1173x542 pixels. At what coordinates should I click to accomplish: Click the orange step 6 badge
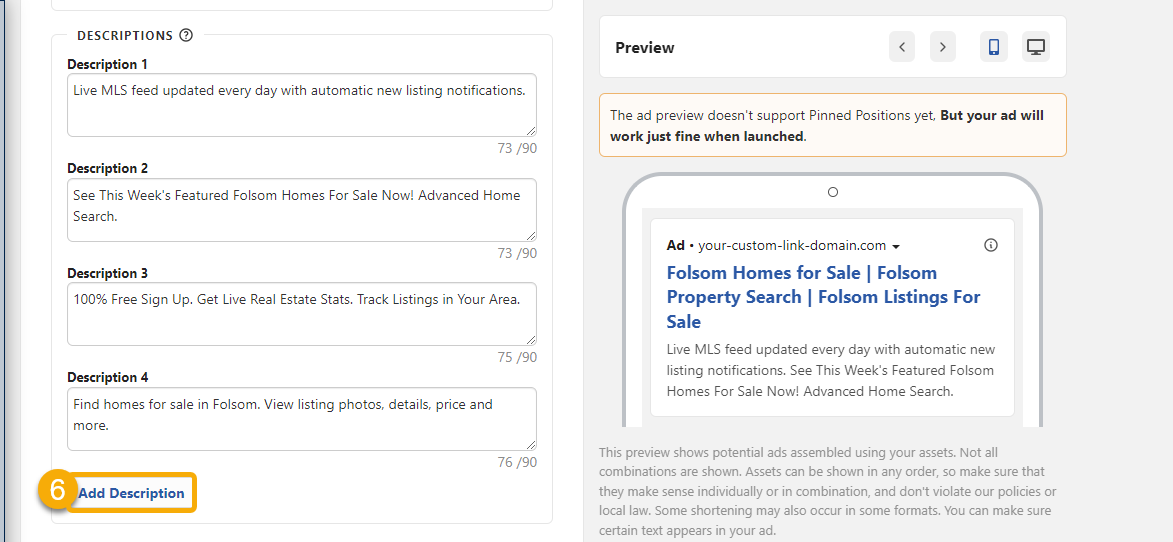(x=57, y=492)
